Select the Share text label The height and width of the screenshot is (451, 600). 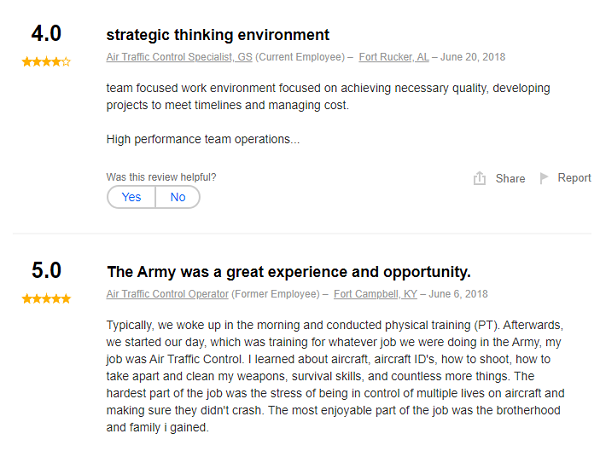pyautogui.click(x=510, y=179)
